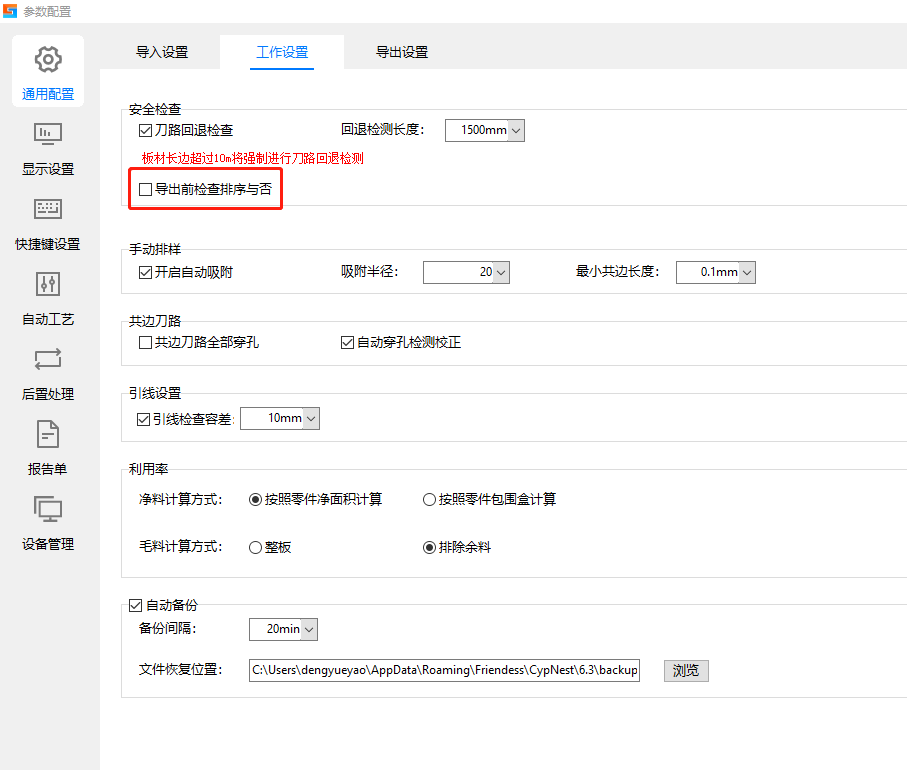Switch to 导入设置 tab
Image resolution: width=907 pixels, height=770 pixels.
(x=162, y=52)
